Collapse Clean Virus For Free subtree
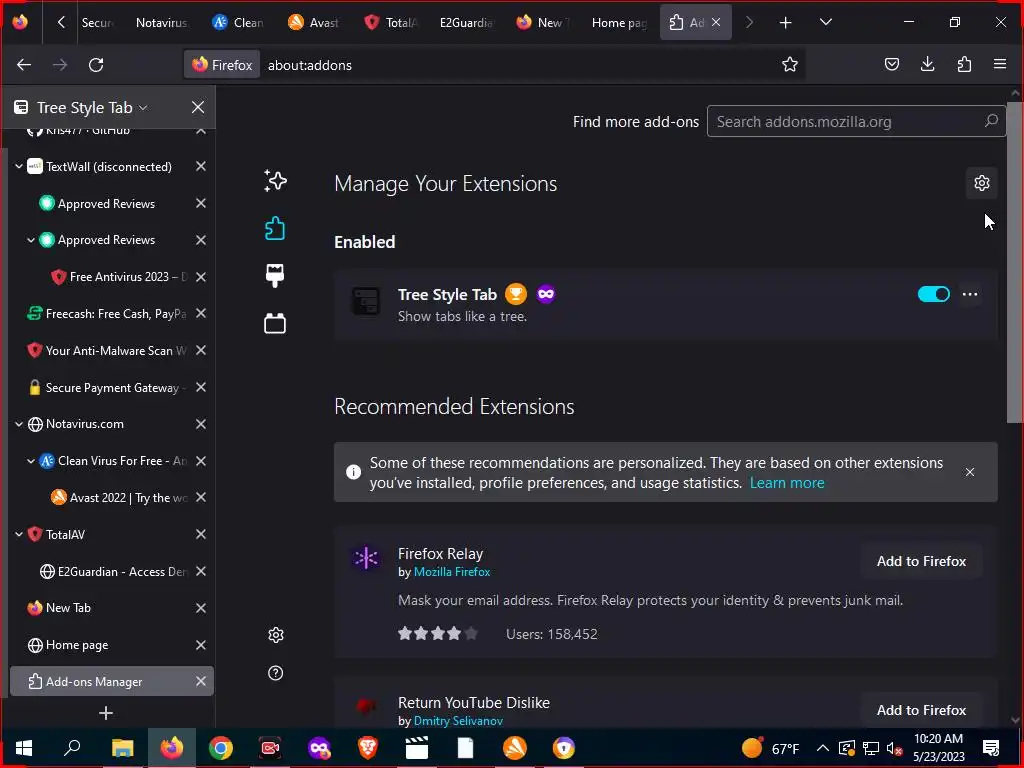This screenshot has height=768, width=1024. pos(31,460)
